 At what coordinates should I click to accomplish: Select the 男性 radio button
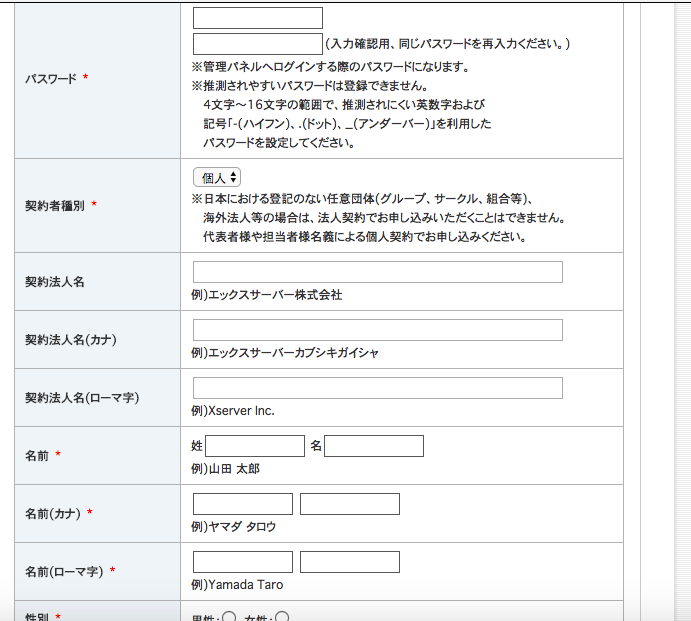coord(229,617)
